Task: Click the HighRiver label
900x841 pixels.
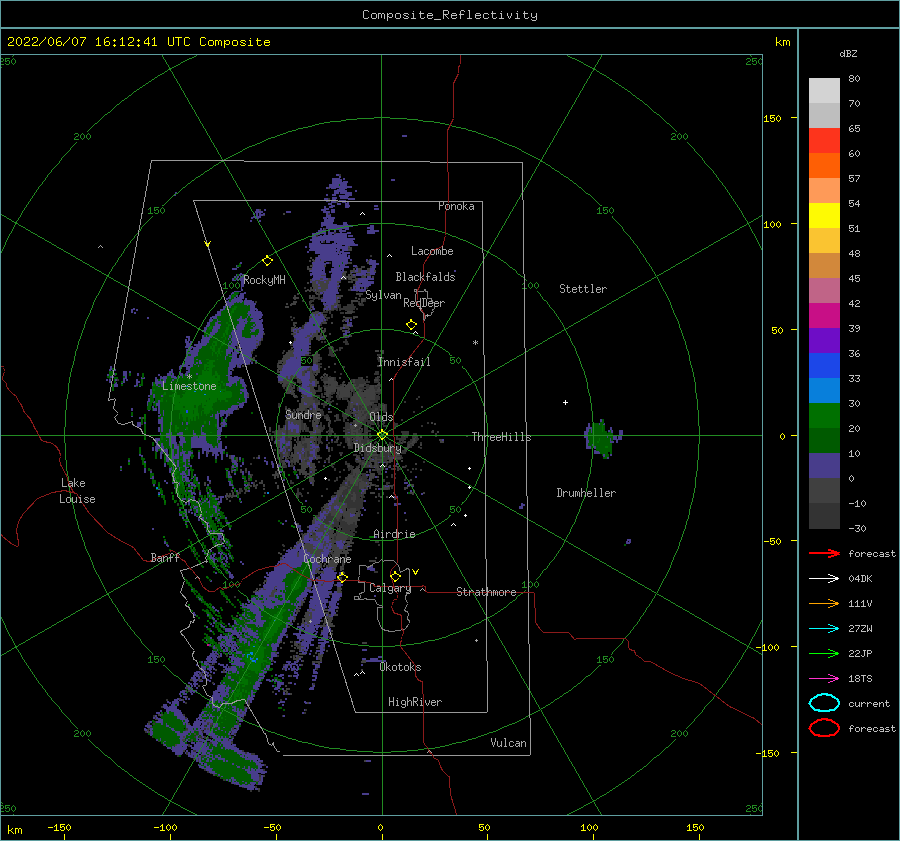Action: point(414,703)
